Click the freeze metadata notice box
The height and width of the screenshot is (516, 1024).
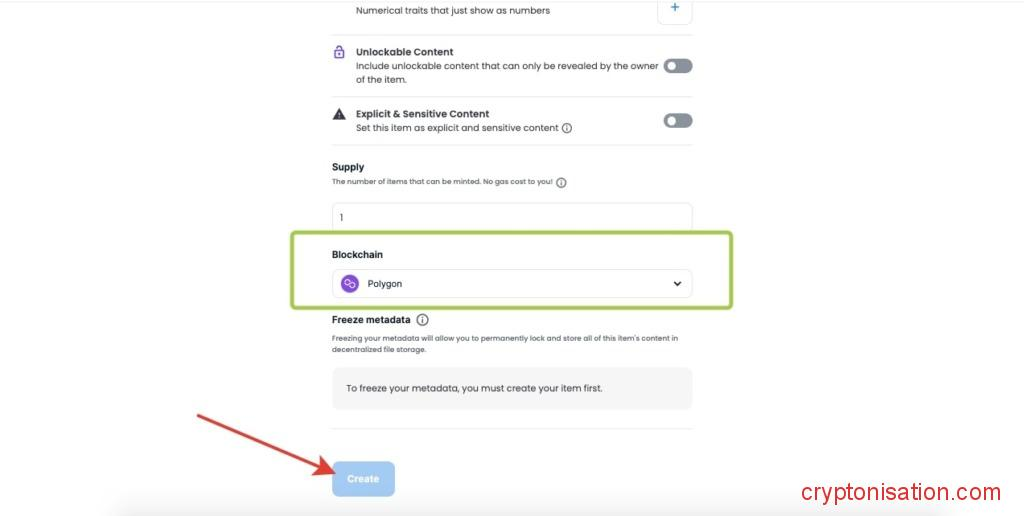point(512,388)
